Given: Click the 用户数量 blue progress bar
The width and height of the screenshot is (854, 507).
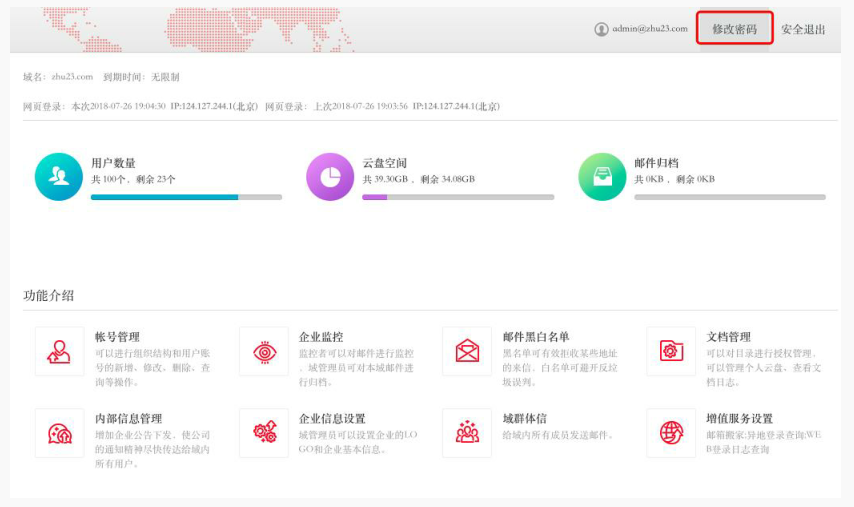Looking at the screenshot, I should 186,197.
